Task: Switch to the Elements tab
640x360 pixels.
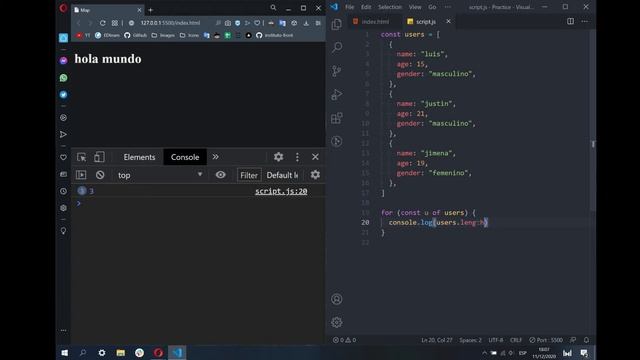Action: [139, 157]
